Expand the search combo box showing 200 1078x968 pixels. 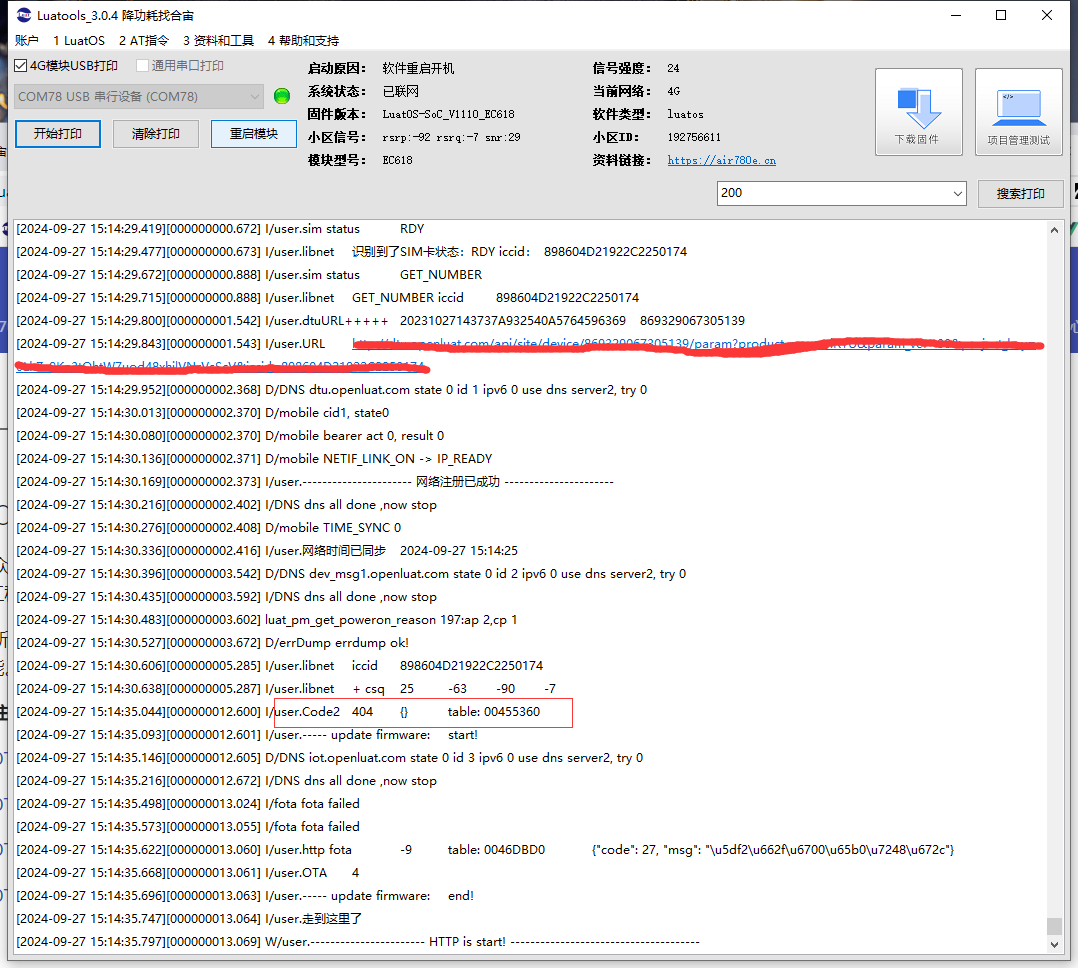957,194
